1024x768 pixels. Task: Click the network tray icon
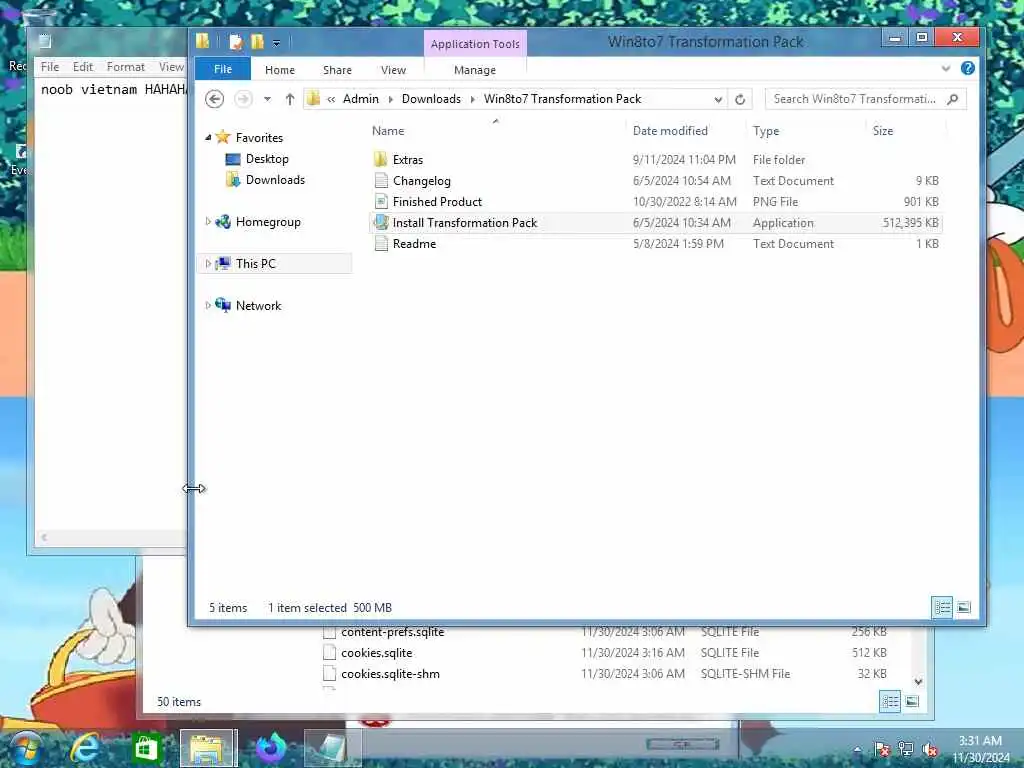click(x=905, y=749)
